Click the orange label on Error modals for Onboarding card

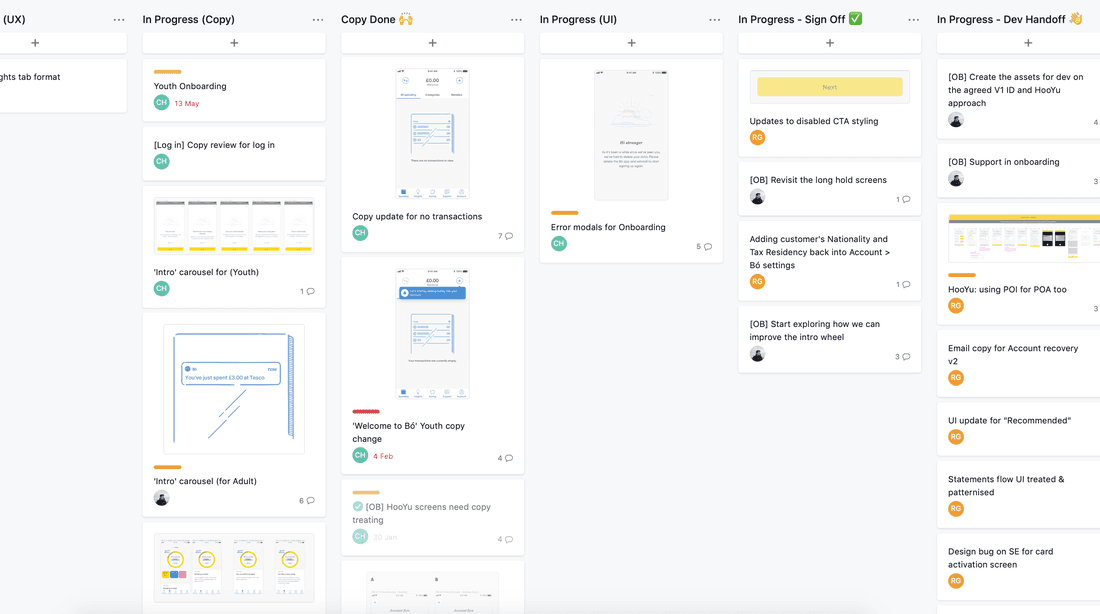point(565,213)
